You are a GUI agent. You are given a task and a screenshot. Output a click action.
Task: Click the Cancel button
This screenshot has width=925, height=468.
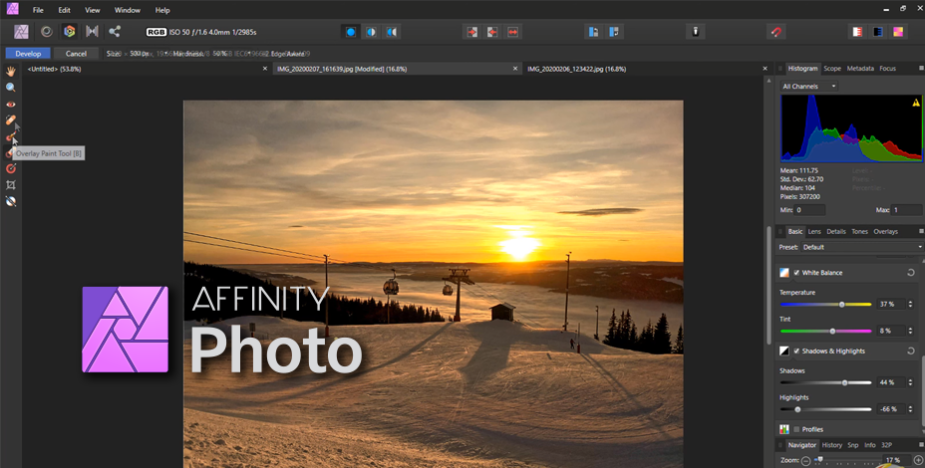[x=76, y=54]
